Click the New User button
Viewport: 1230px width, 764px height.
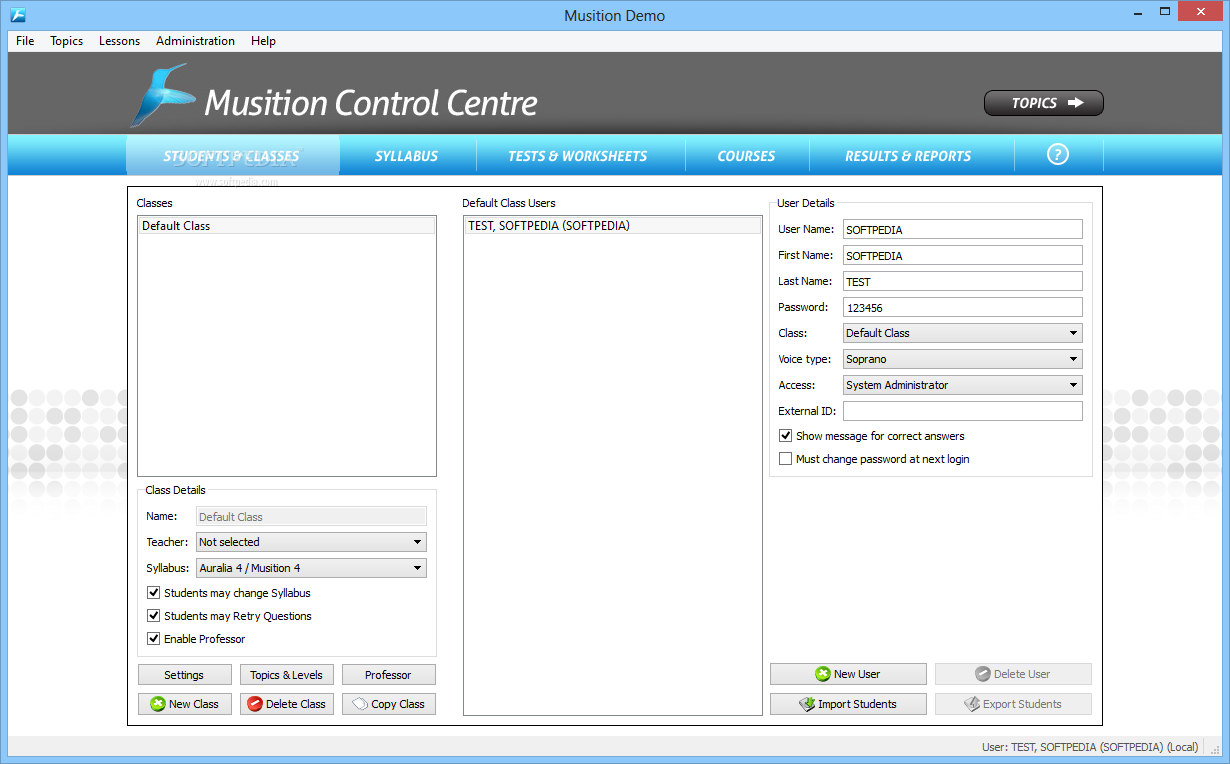pyautogui.click(x=848, y=674)
